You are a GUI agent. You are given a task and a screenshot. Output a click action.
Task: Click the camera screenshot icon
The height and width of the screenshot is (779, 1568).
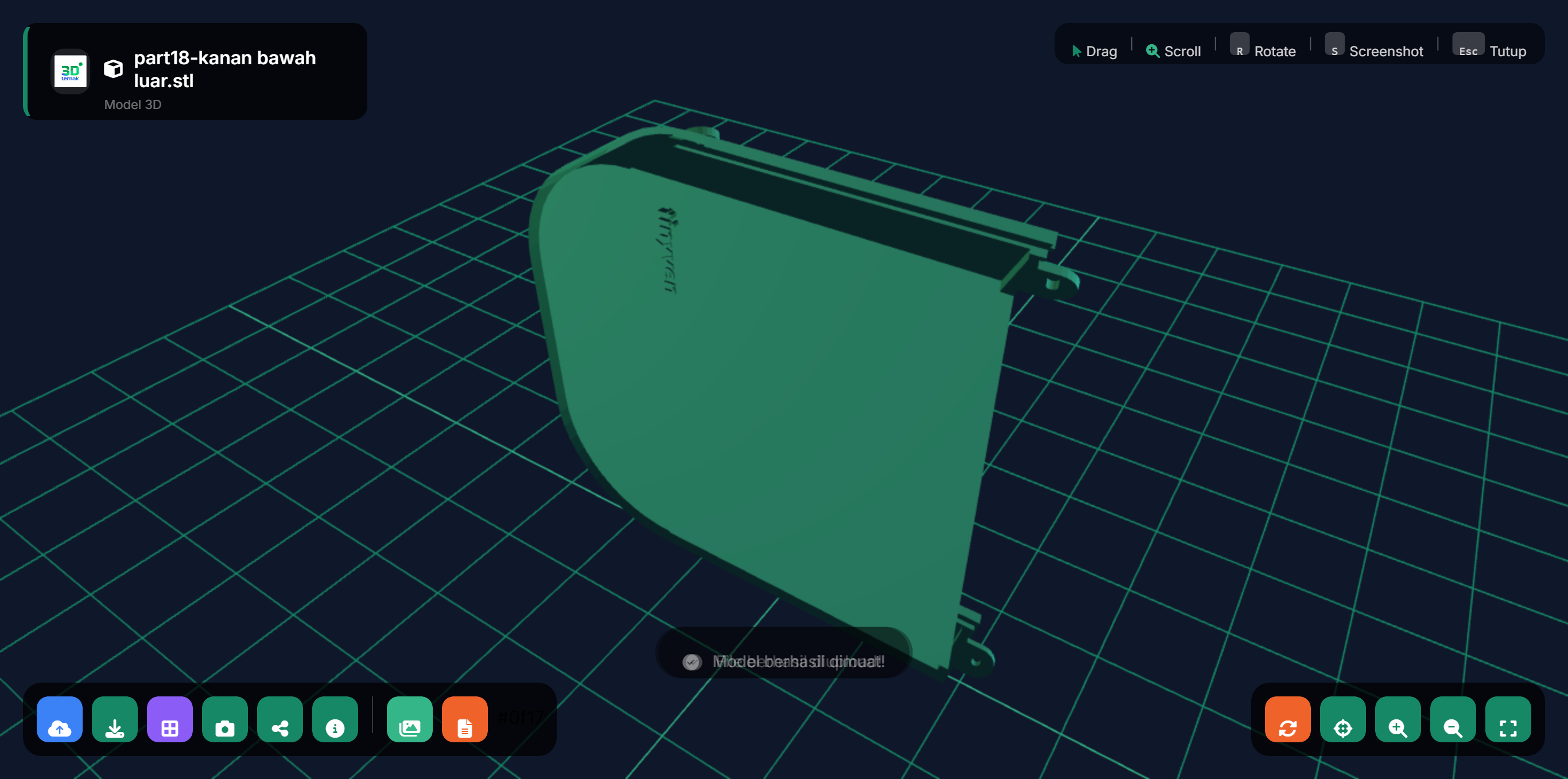pos(224,719)
